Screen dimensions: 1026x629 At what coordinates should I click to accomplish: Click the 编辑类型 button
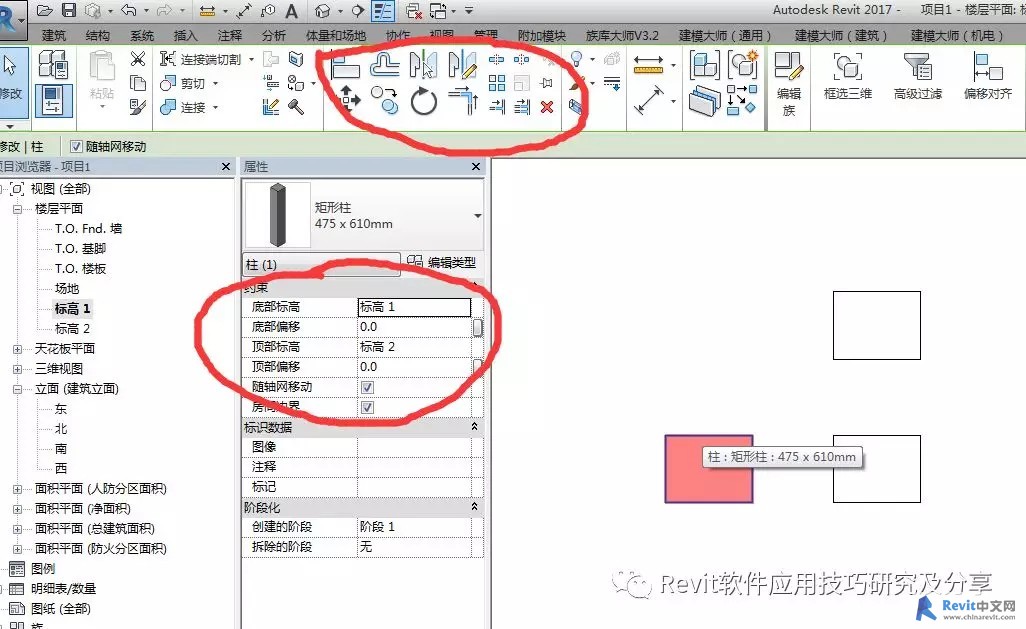pos(442,262)
